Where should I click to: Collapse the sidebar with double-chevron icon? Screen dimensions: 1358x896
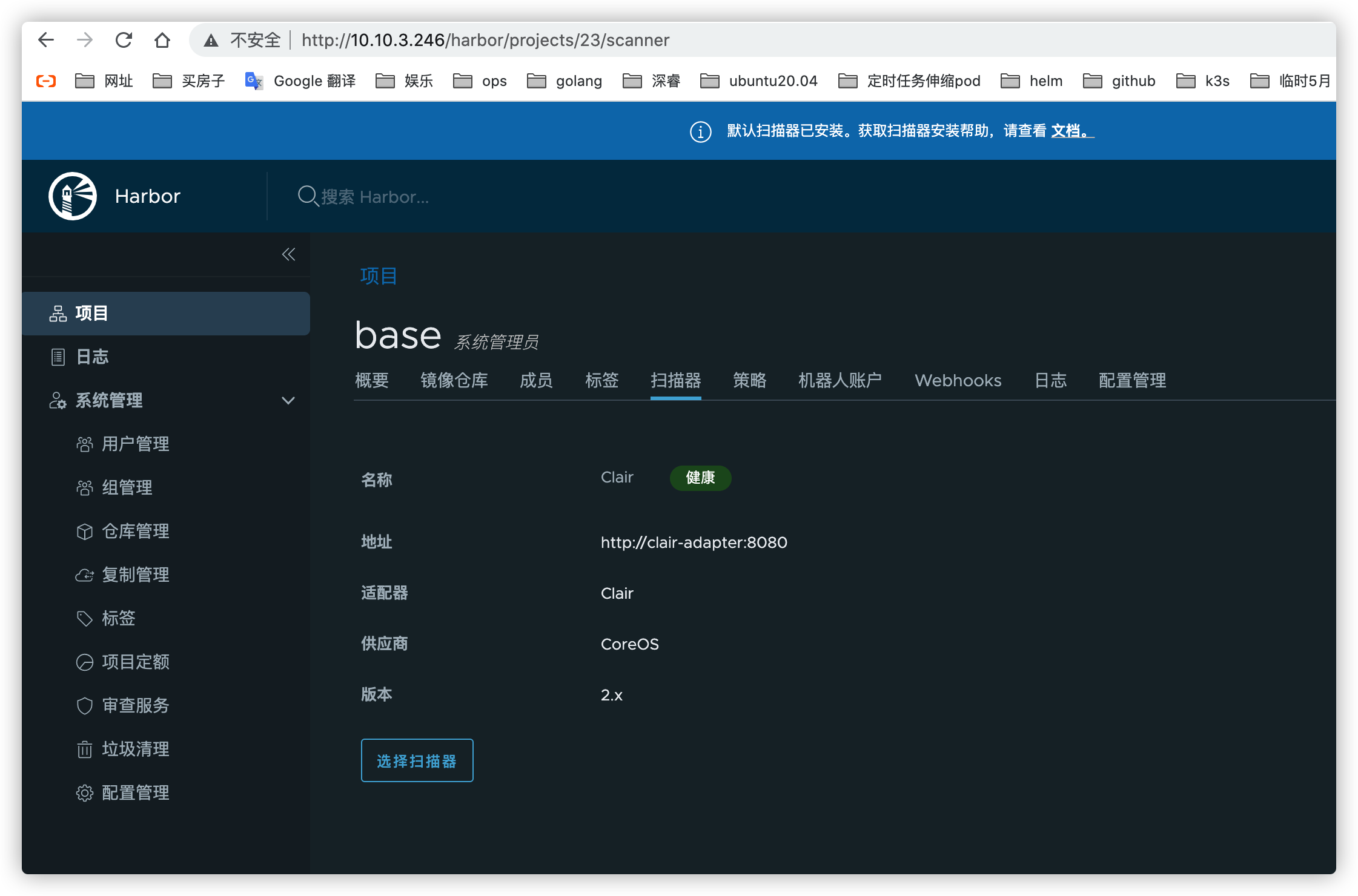click(288, 254)
